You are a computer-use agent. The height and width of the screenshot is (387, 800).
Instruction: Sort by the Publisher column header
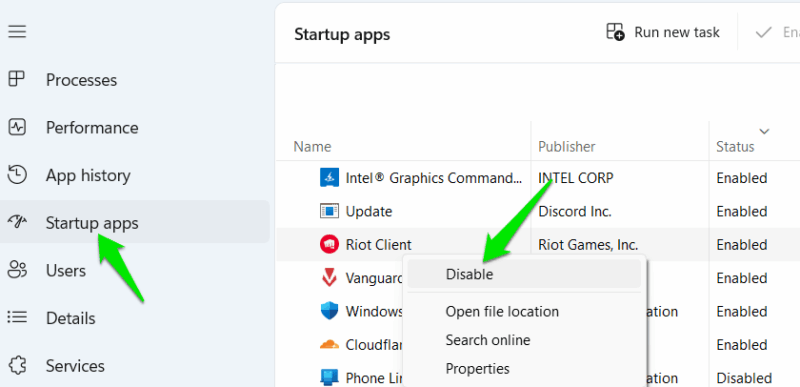566,147
